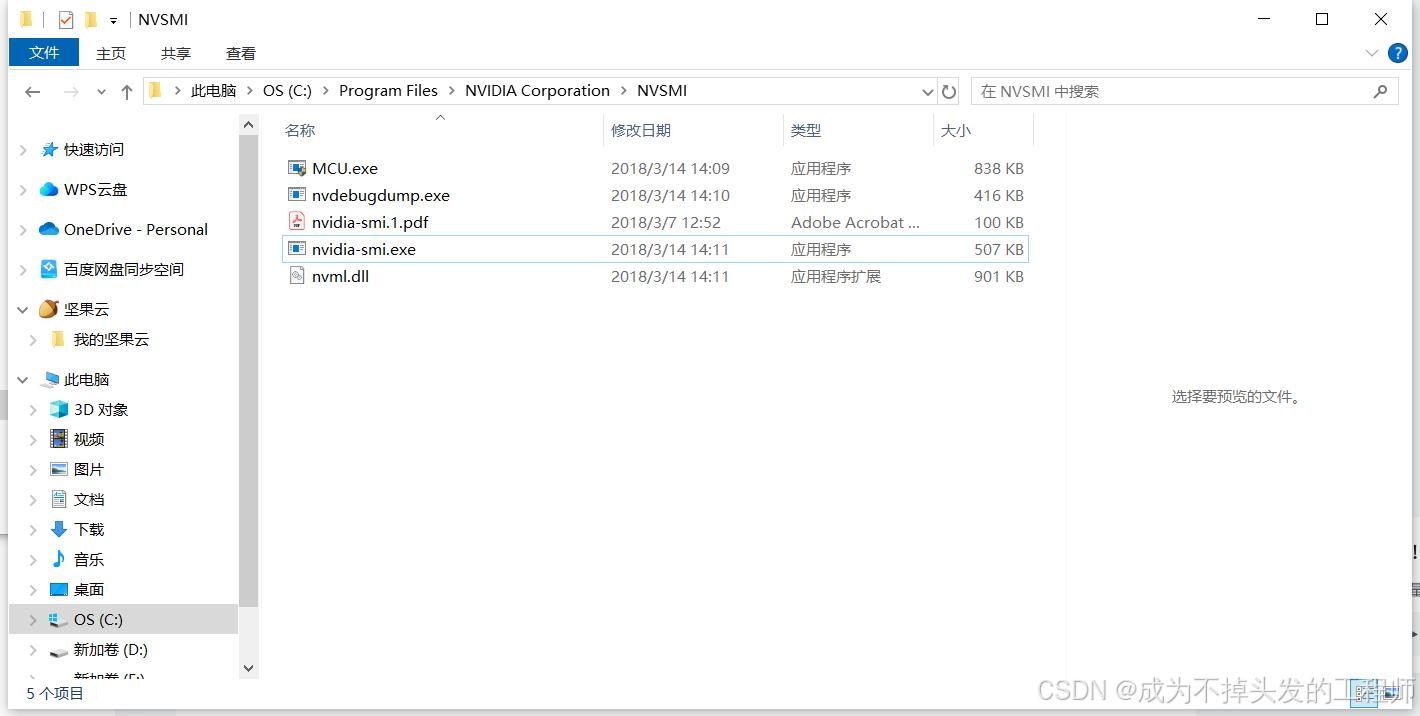The width and height of the screenshot is (1420, 716).
Task: Click the 图片 pictures icon
Action: tap(59, 469)
